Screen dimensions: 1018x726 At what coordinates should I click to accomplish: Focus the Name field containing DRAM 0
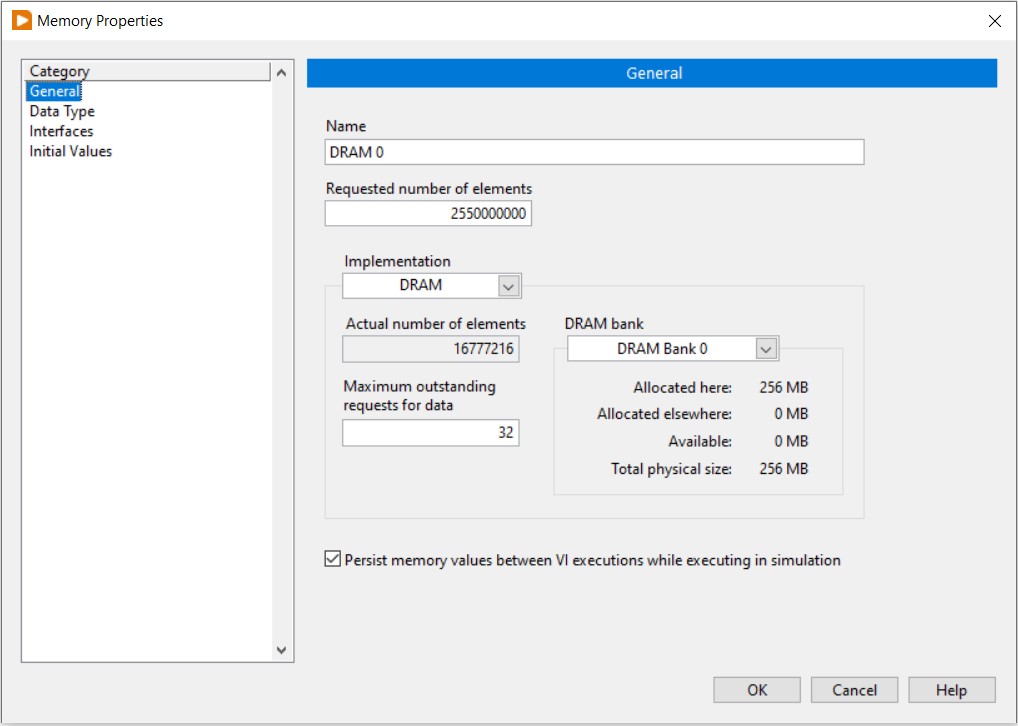click(x=594, y=152)
